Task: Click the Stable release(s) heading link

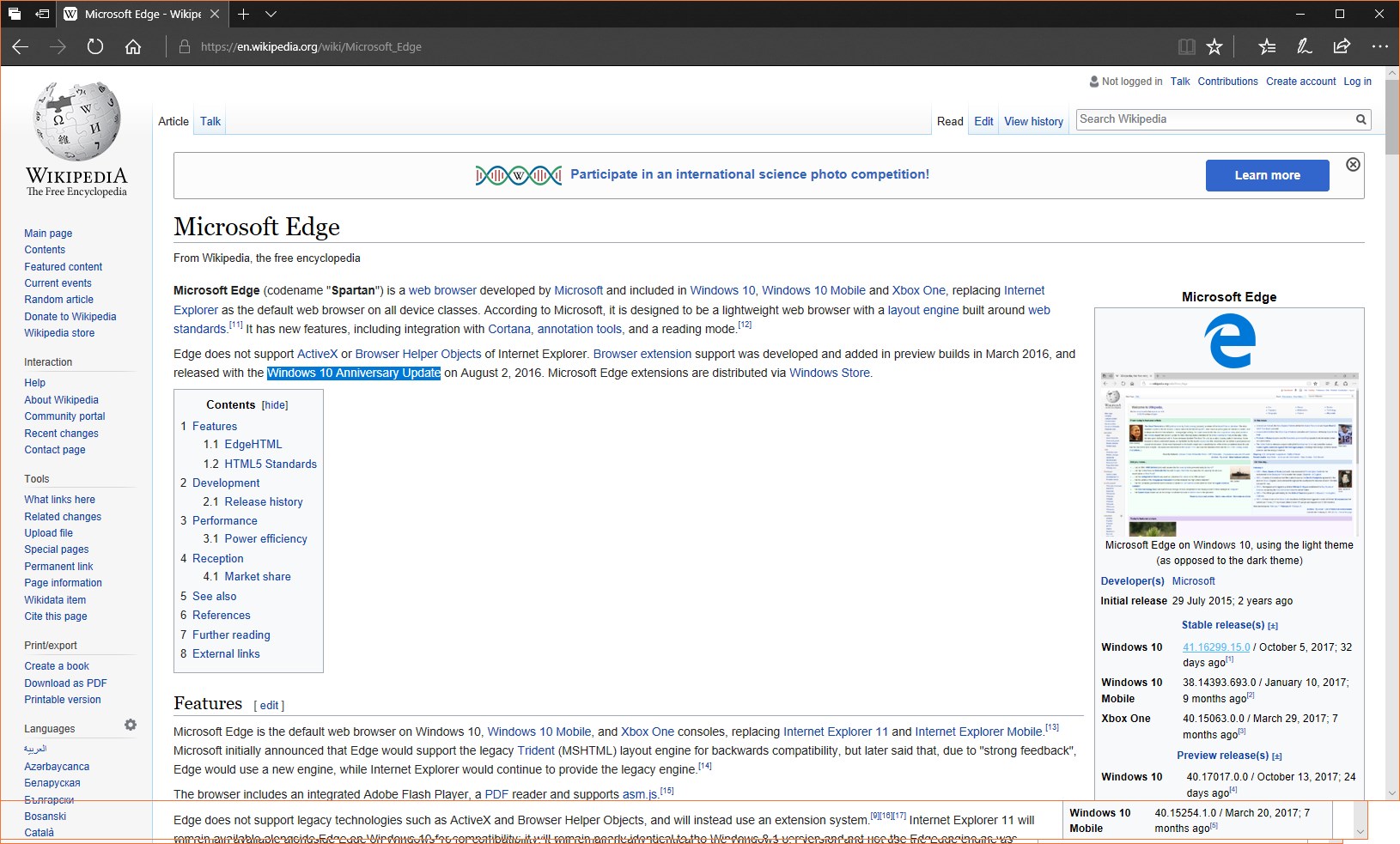Action: click(1223, 625)
